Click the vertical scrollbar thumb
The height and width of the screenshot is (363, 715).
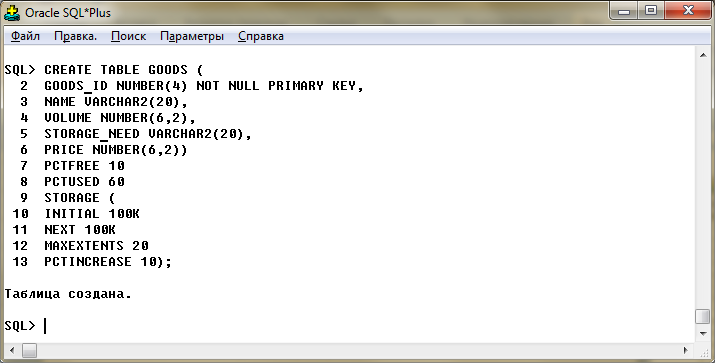click(703, 316)
